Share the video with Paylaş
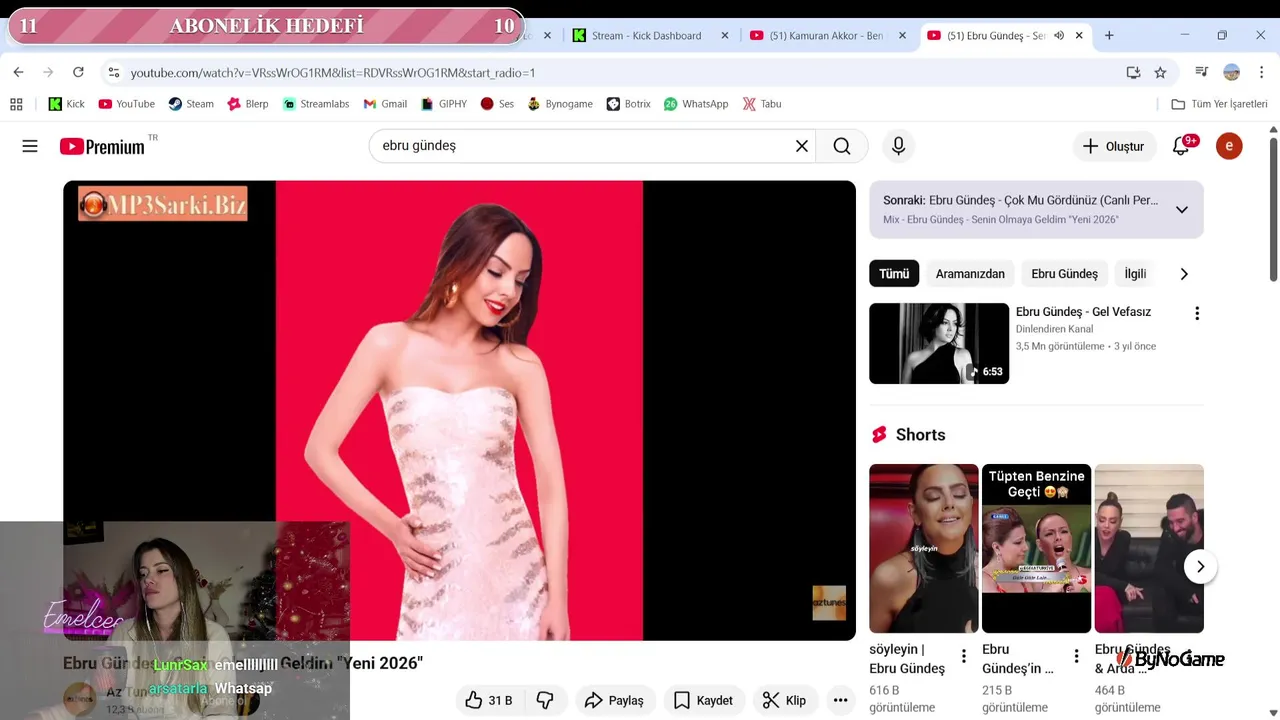This screenshot has width=1280, height=720. click(614, 700)
